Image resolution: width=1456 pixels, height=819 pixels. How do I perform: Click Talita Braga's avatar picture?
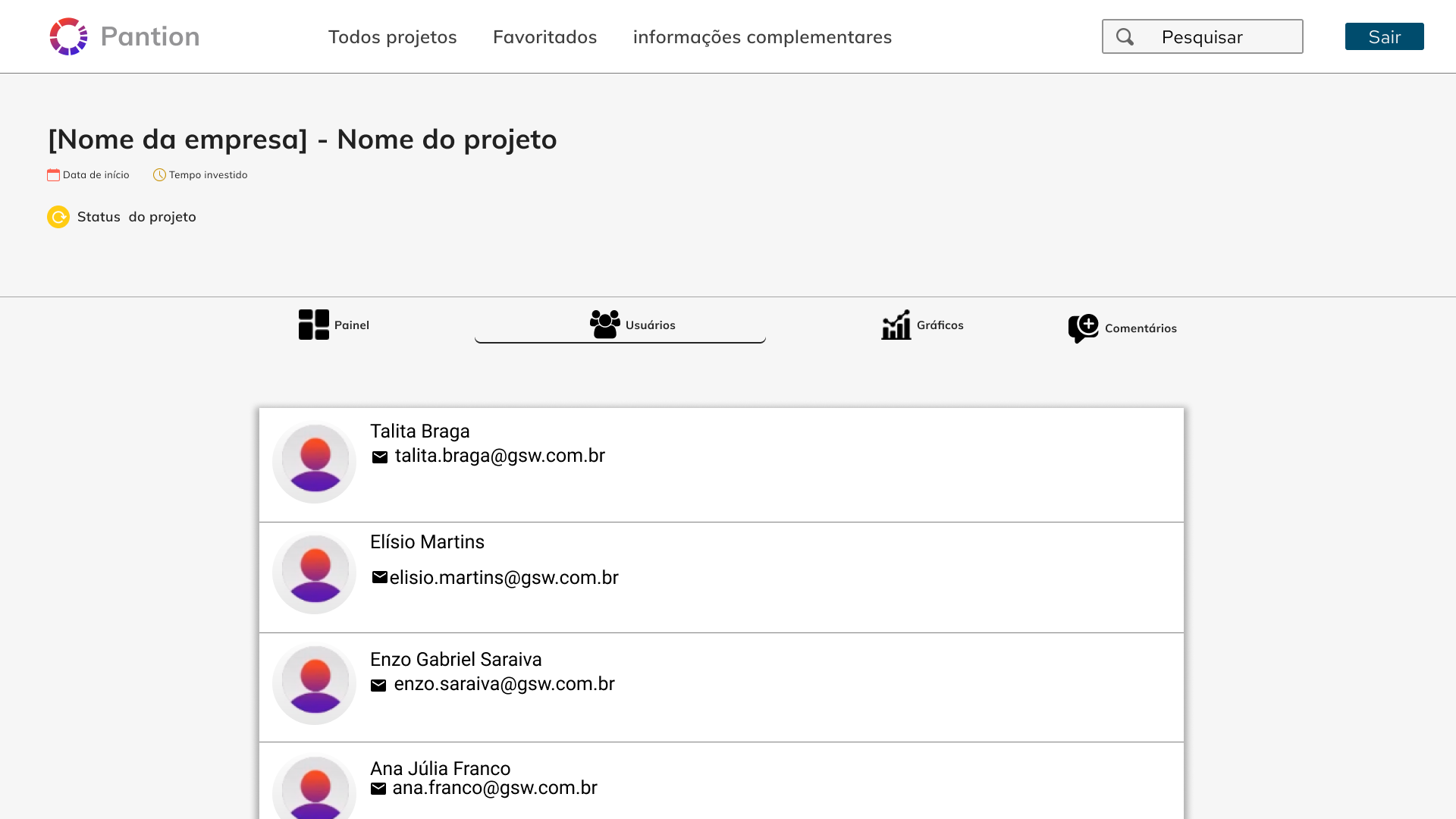click(x=315, y=461)
